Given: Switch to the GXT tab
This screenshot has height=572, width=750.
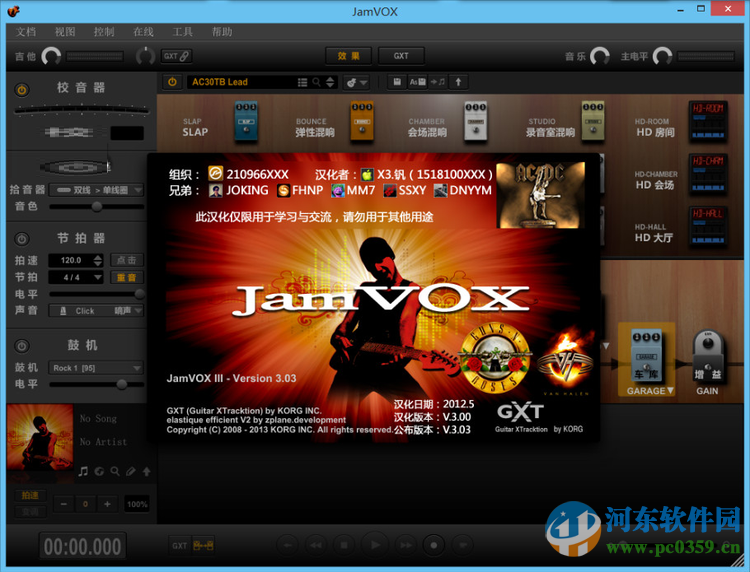Looking at the screenshot, I should tap(401, 56).
